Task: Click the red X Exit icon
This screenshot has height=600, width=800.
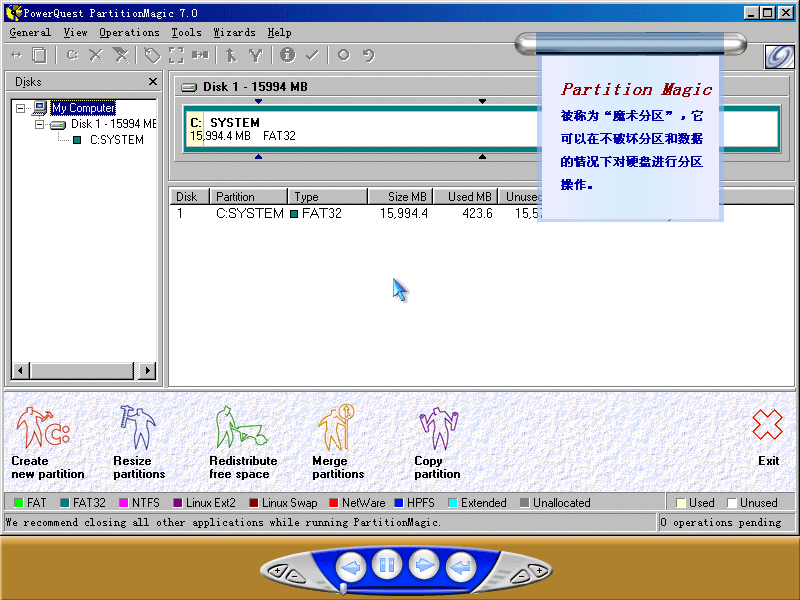Action: click(x=767, y=424)
